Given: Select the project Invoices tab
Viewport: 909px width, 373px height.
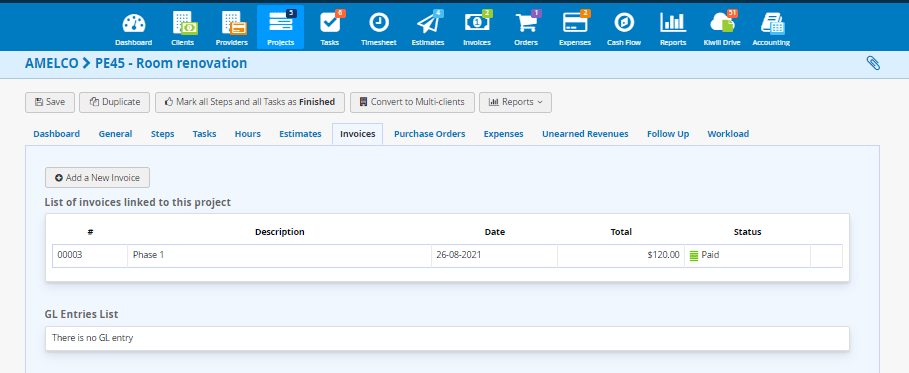Looking at the screenshot, I should click(x=358, y=134).
